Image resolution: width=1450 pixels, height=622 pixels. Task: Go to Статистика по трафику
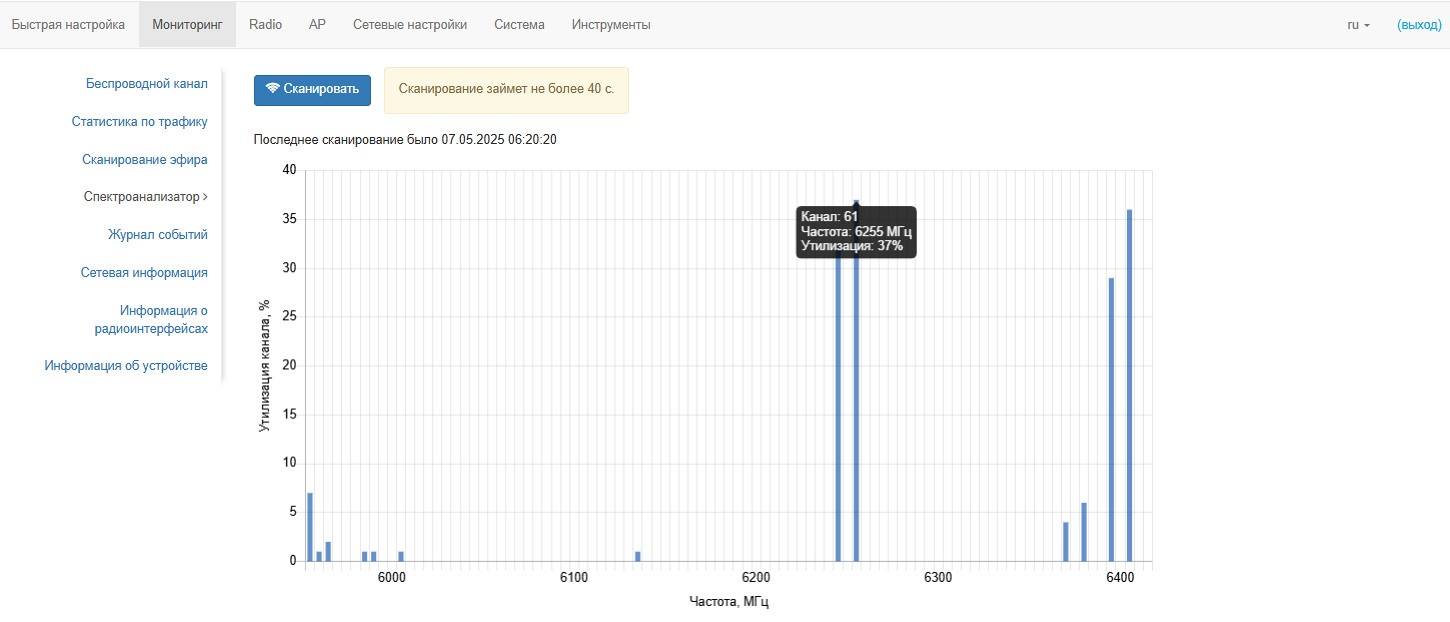(x=139, y=122)
